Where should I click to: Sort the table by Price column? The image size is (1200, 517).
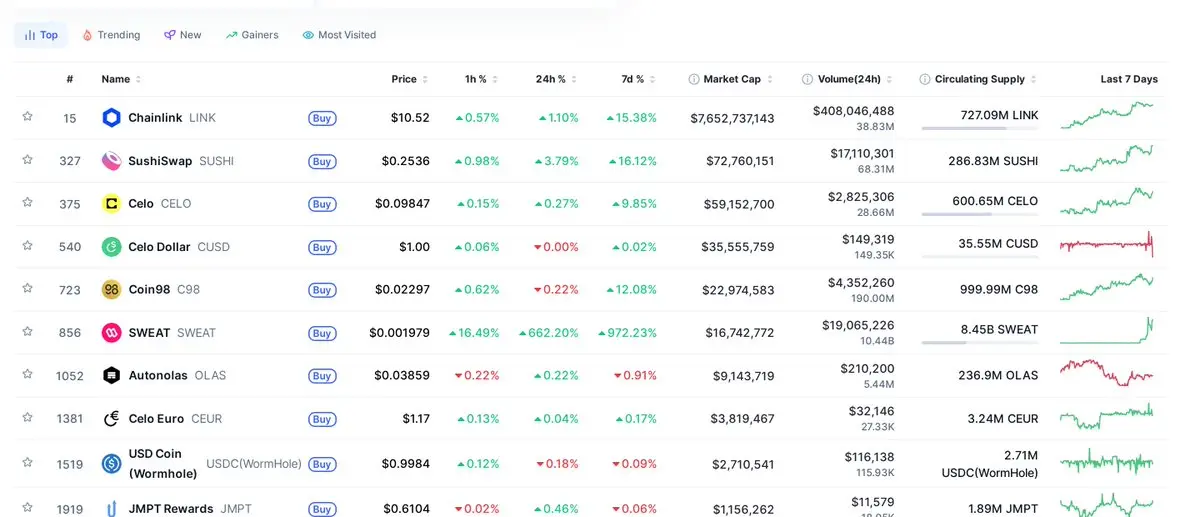tap(409, 79)
